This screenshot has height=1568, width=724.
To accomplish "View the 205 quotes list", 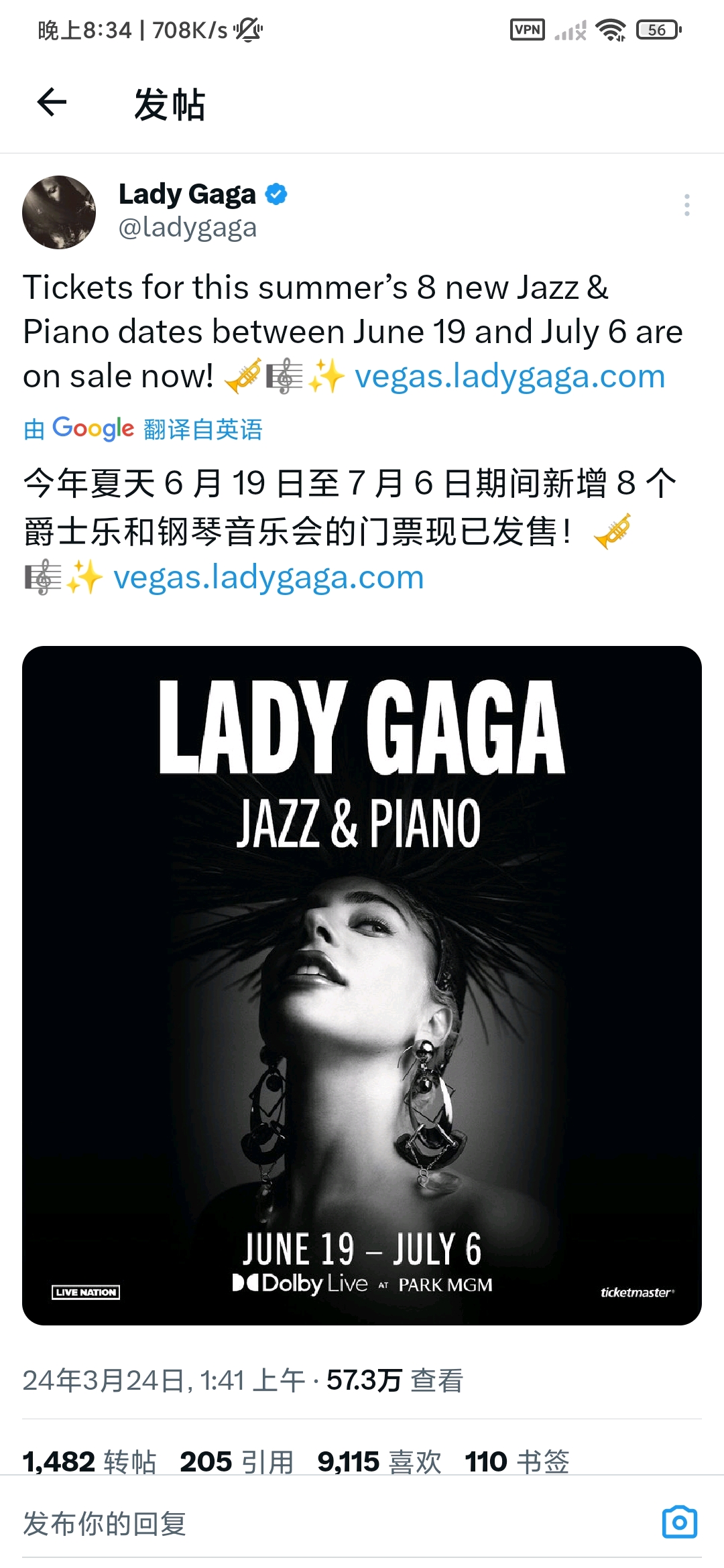I will [x=237, y=1461].
